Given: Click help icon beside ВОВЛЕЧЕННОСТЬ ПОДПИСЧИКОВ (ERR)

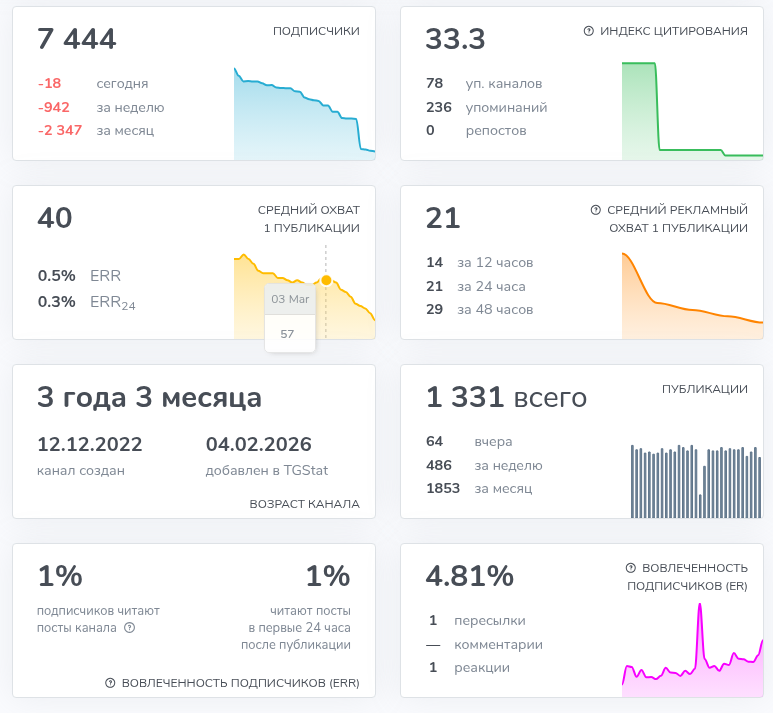Looking at the screenshot, I should [111, 683].
